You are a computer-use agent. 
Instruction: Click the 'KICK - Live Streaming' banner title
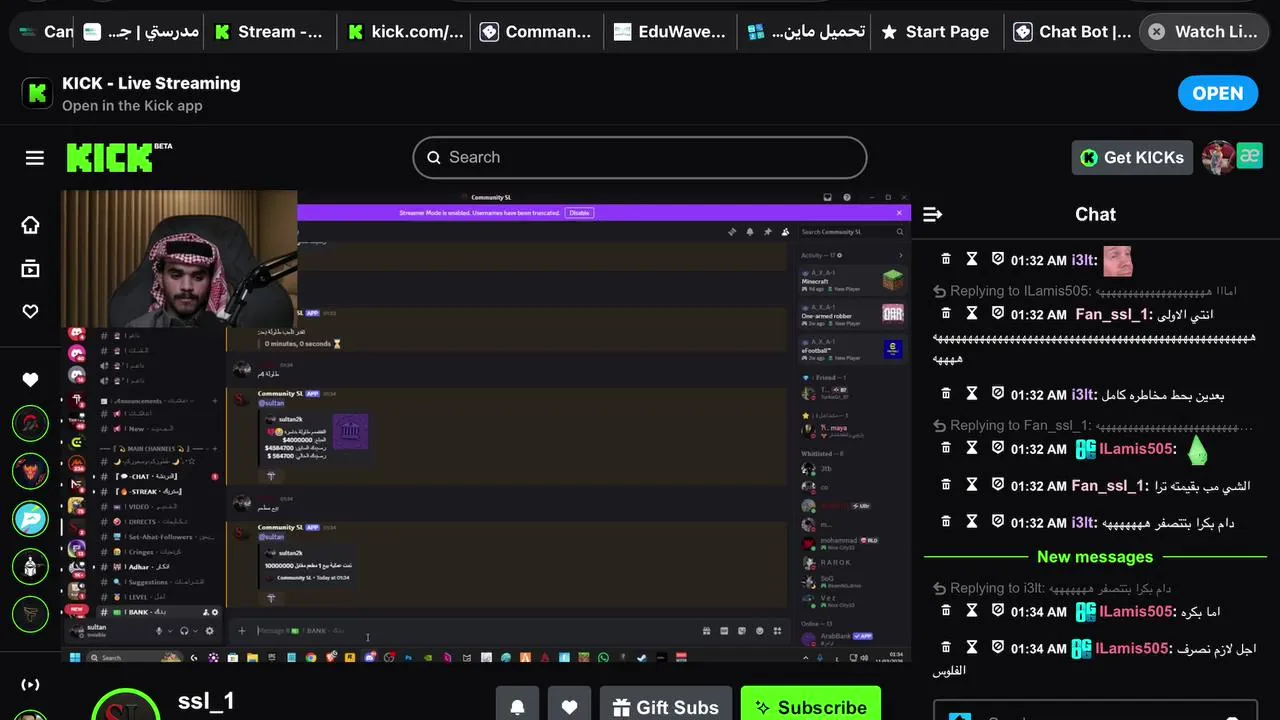[151, 83]
